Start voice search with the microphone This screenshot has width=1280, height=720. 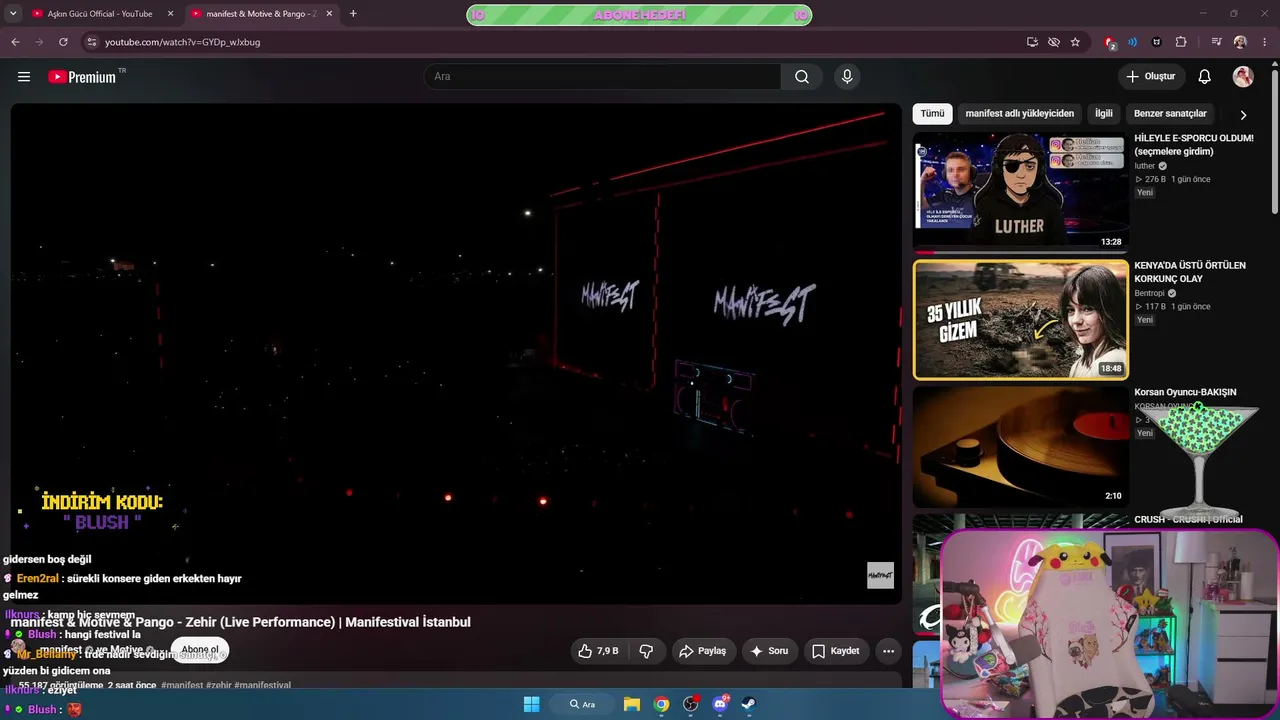pyautogui.click(x=847, y=77)
